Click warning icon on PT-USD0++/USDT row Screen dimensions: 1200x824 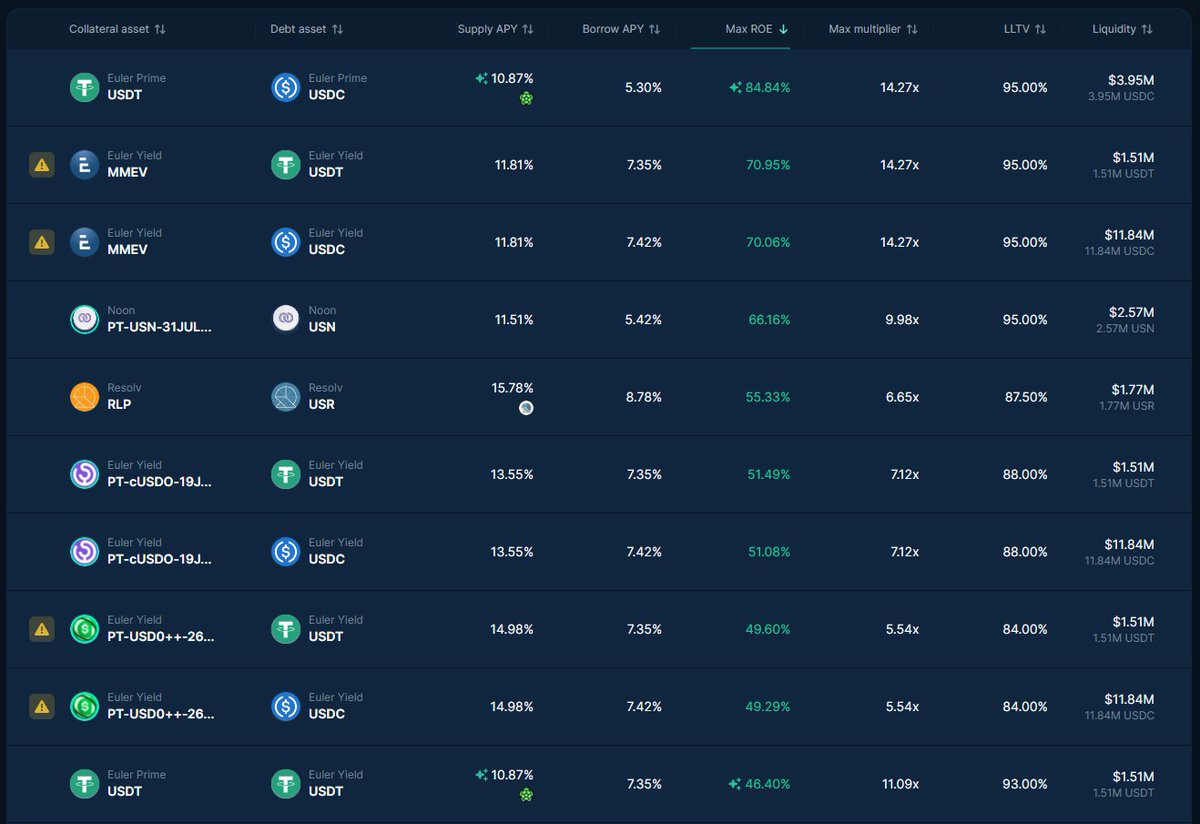41,628
